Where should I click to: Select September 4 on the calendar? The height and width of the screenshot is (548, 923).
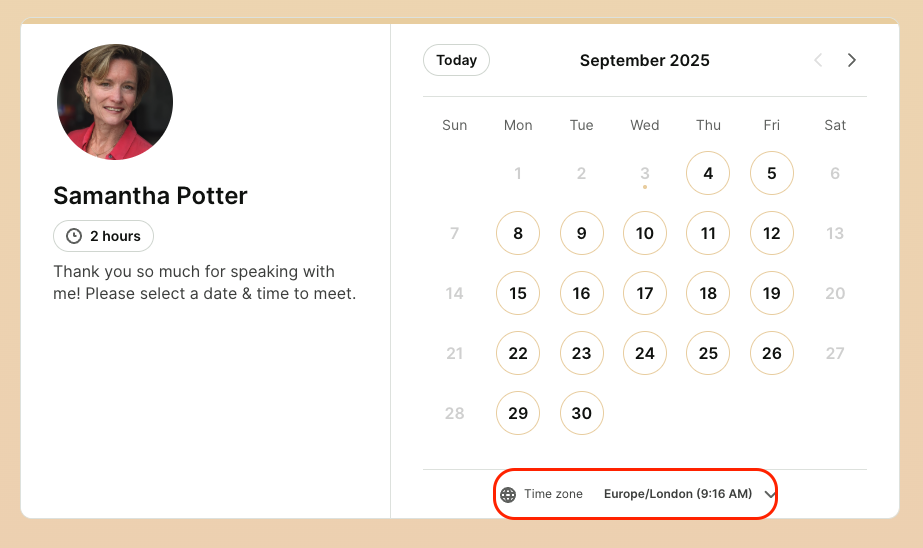tap(708, 173)
